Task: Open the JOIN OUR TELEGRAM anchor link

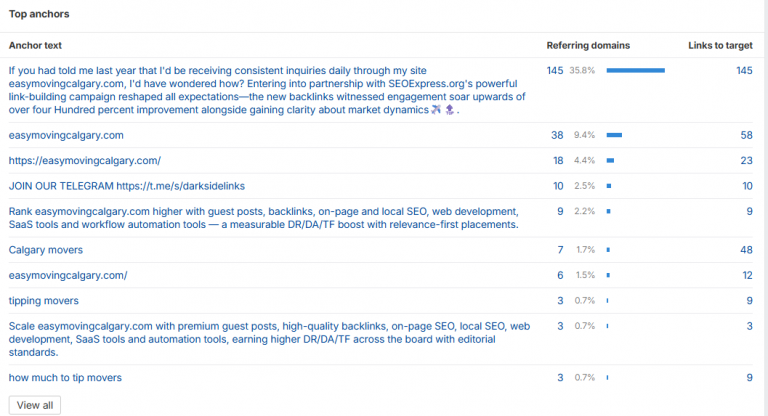Action: (127, 186)
